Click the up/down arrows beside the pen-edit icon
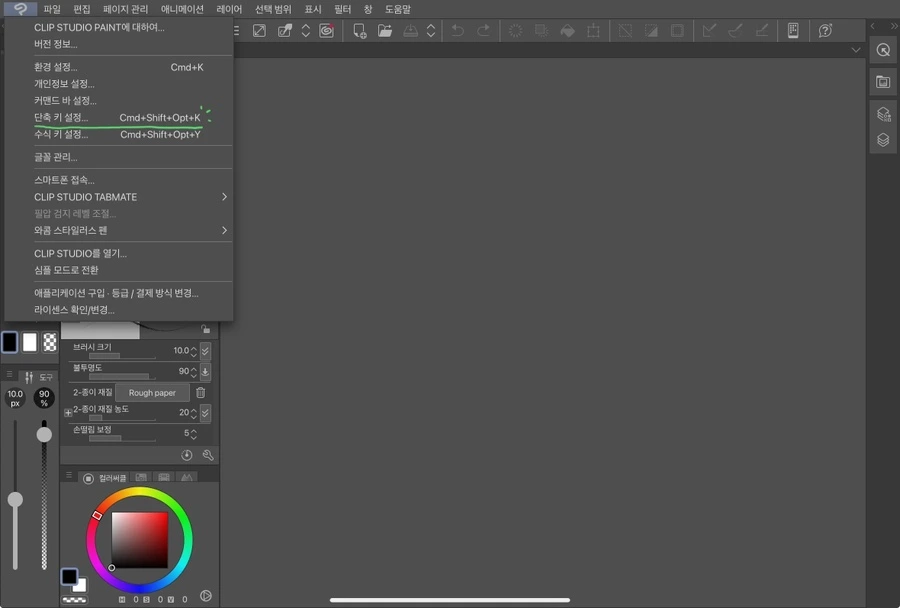This screenshot has height=608, width=900. tap(305, 30)
